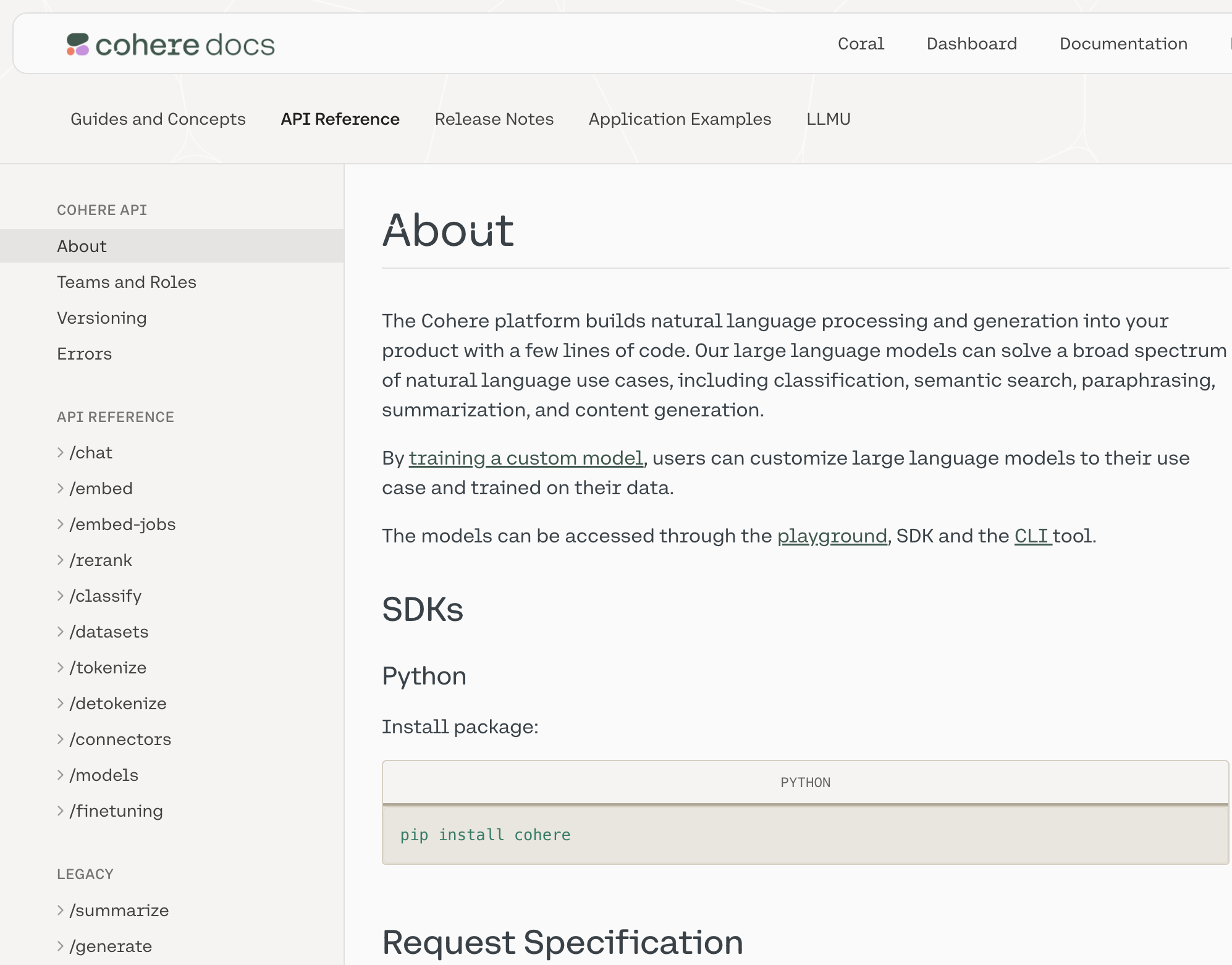The width and height of the screenshot is (1232, 965).
Task: Expand the /chat chevron
Action: 61,453
